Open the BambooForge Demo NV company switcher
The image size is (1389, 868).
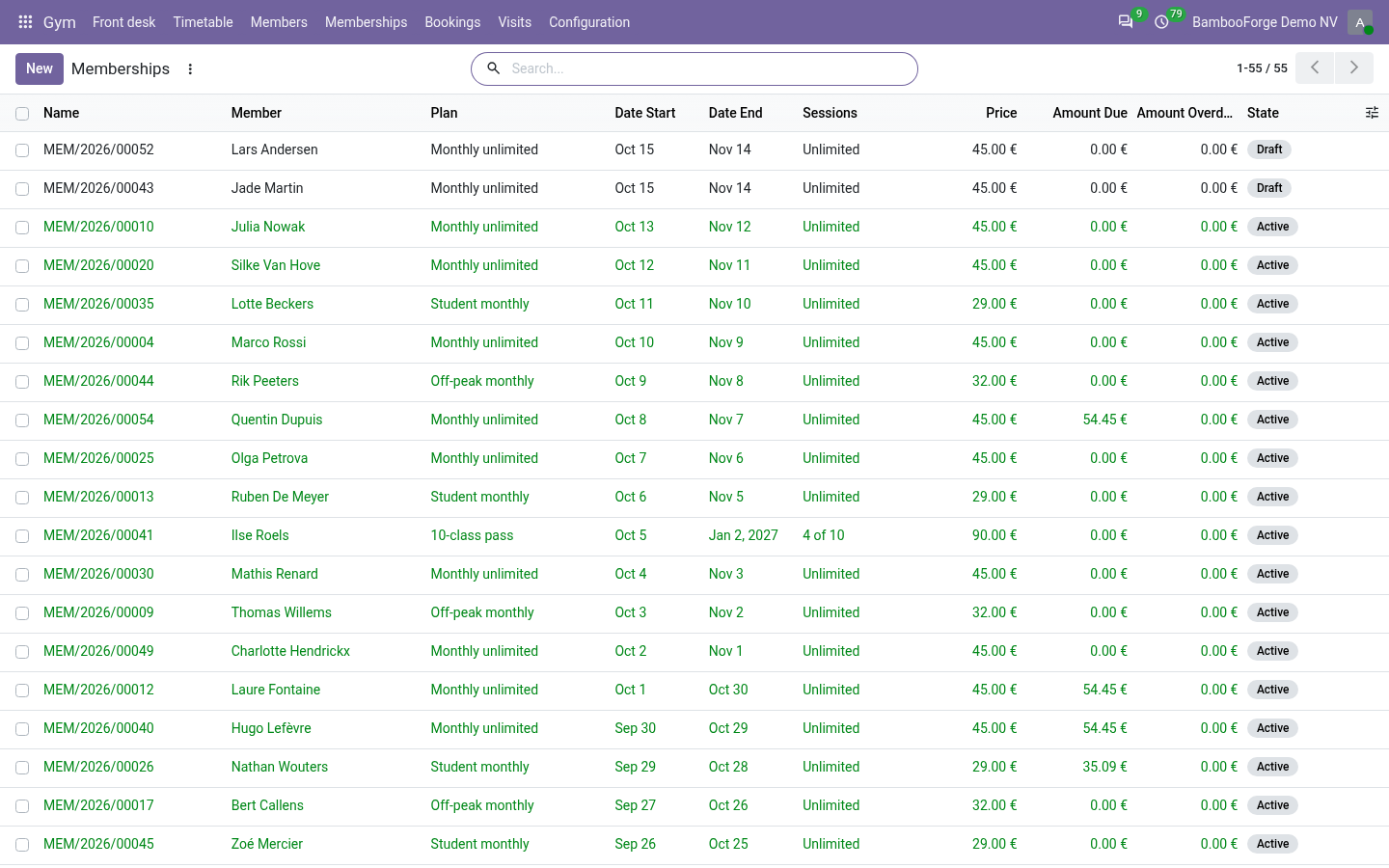tap(1265, 22)
